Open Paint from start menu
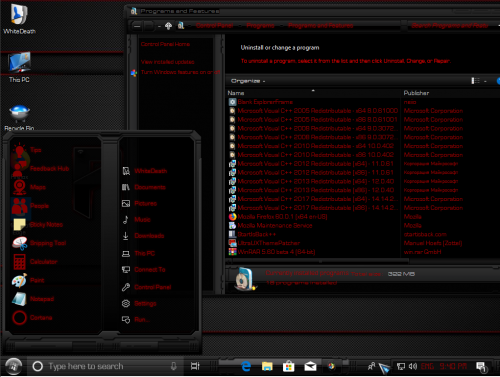This screenshot has height=377, width=500. (x=28, y=280)
